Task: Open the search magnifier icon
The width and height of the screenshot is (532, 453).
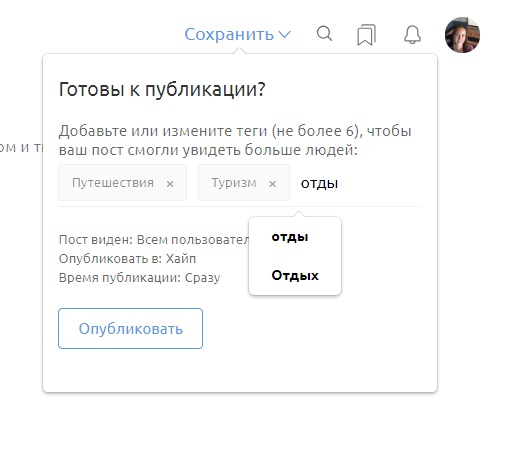Action: (324, 34)
